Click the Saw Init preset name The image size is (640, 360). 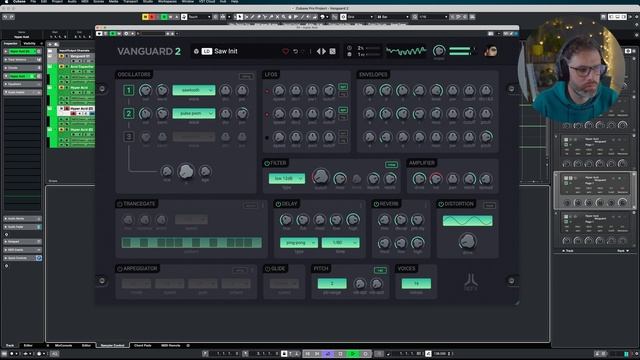tap(226, 51)
